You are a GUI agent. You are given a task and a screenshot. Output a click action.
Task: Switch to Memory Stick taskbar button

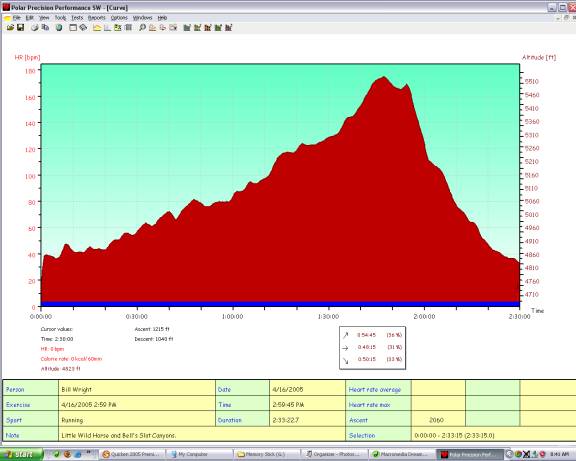click(x=266, y=454)
